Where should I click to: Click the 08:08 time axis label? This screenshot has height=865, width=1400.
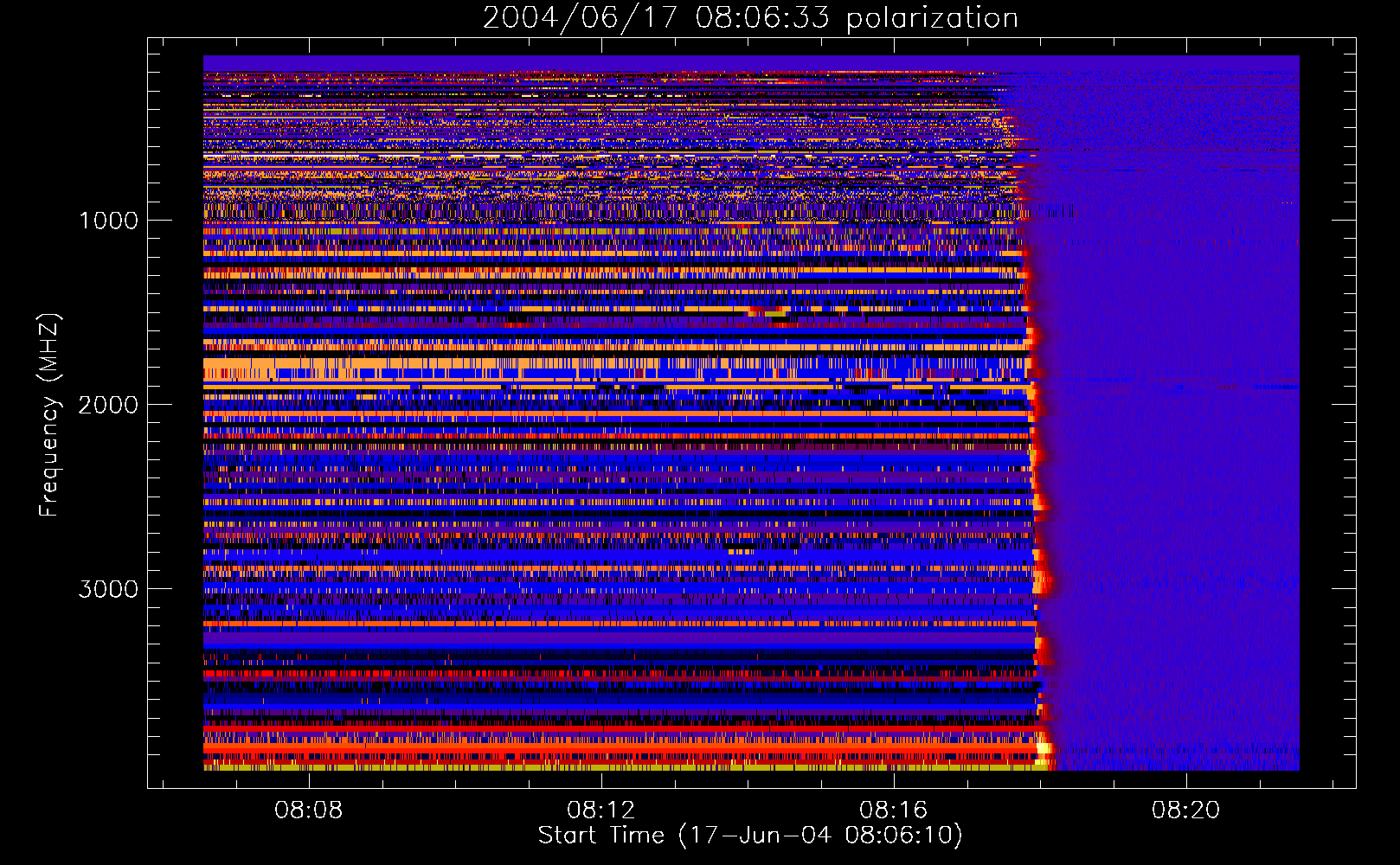[308, 811]
